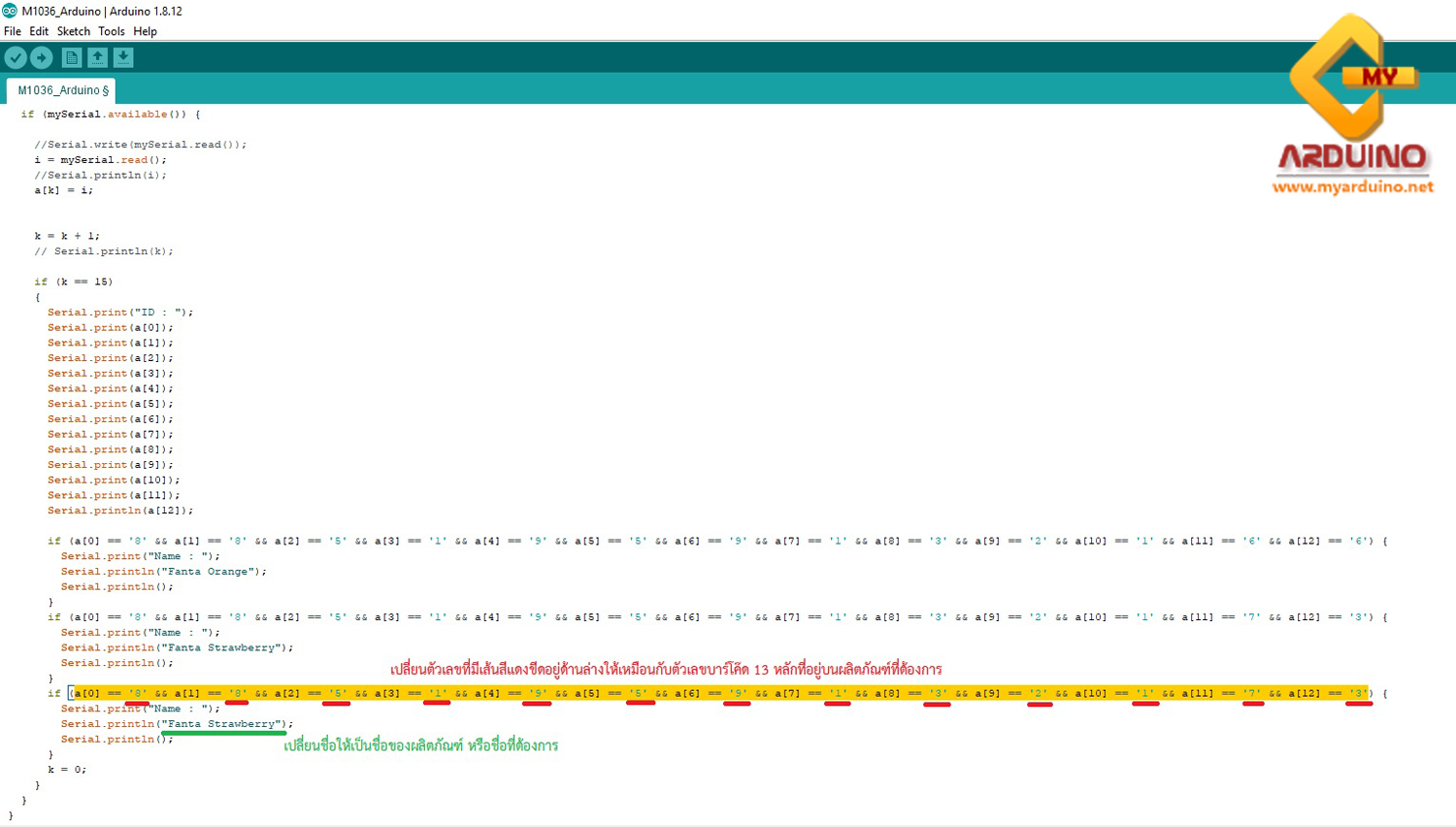
Task: Open the tab menu via the § symbol
Action: click(x=103, y=89)
